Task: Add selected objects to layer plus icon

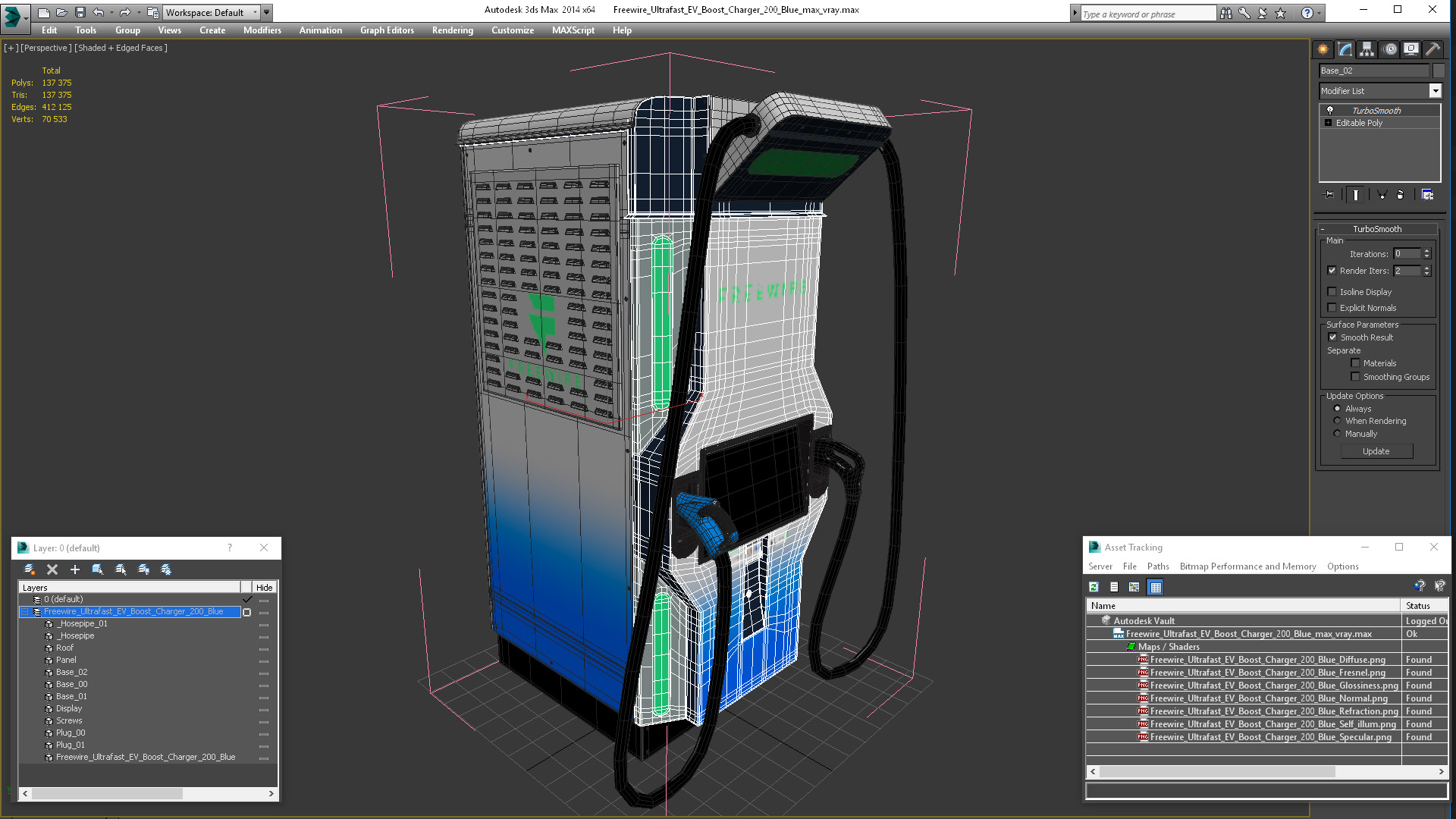Action: click(75, 570)
